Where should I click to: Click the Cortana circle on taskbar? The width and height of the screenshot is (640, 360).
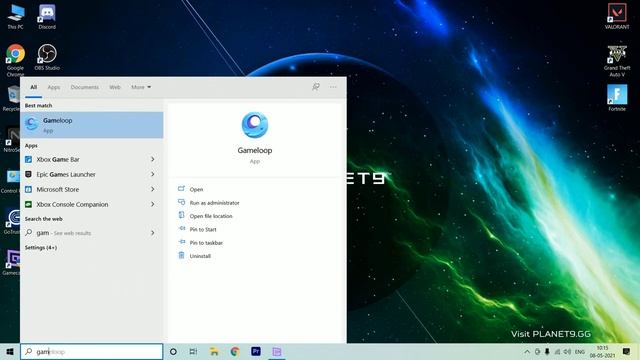[173, 351]
